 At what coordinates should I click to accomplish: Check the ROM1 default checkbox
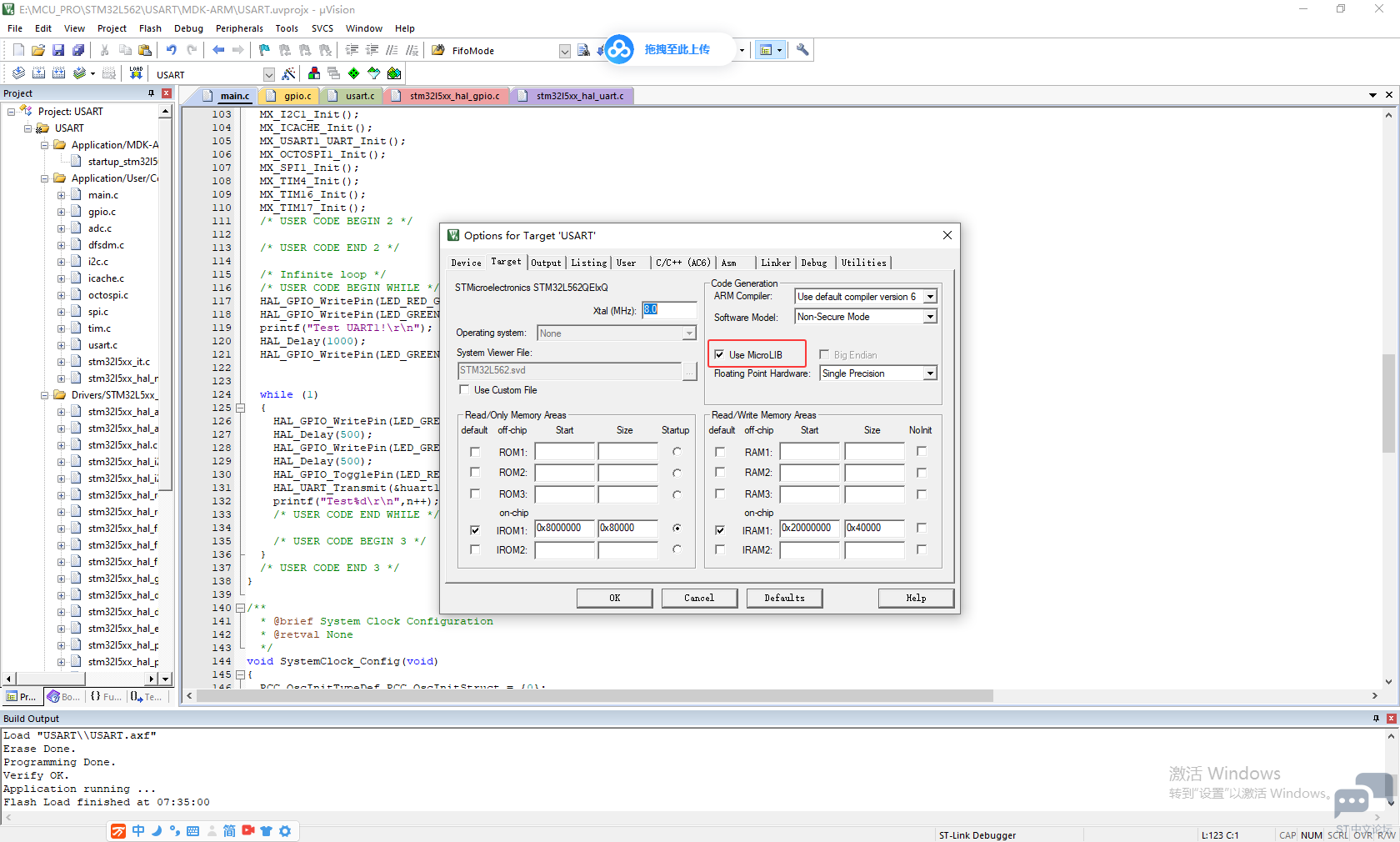click(x=475, y=452)
